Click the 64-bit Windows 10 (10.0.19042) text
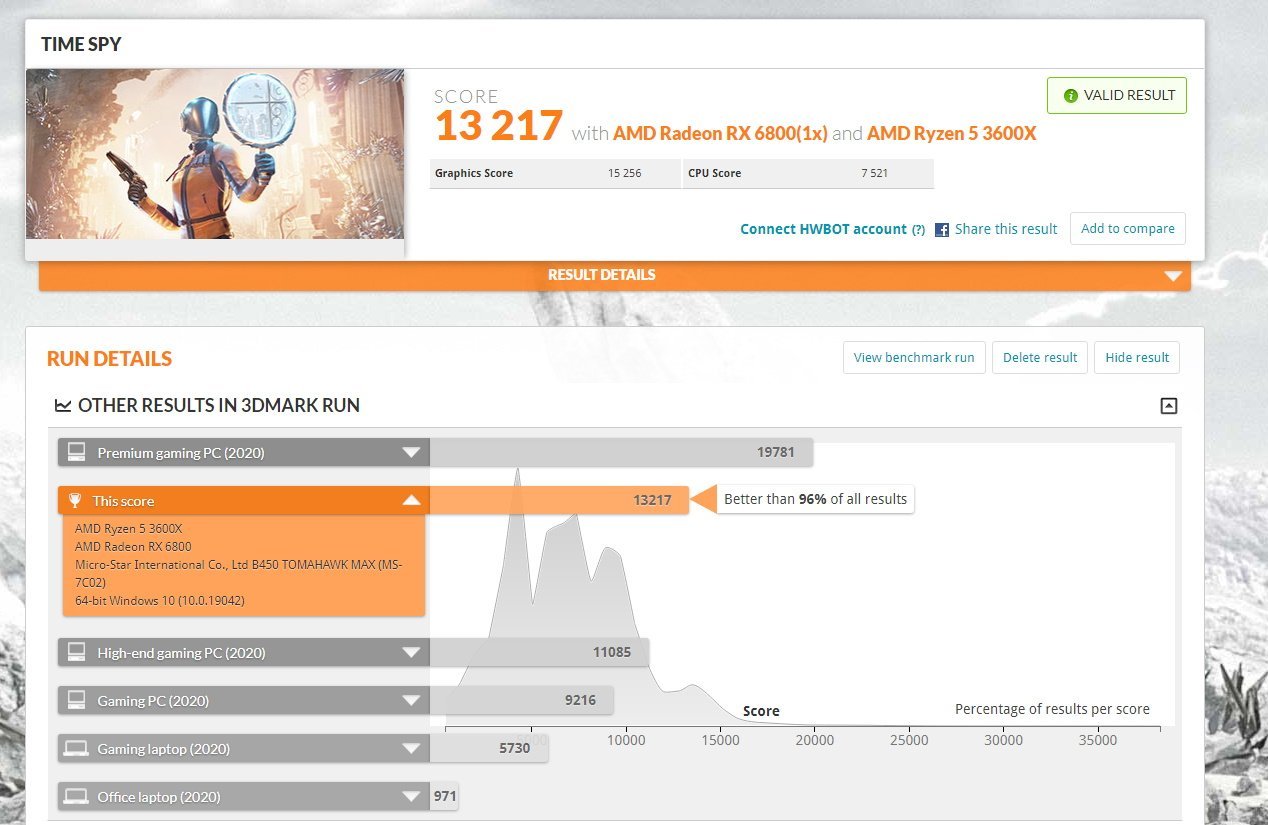 pos(160,600)
